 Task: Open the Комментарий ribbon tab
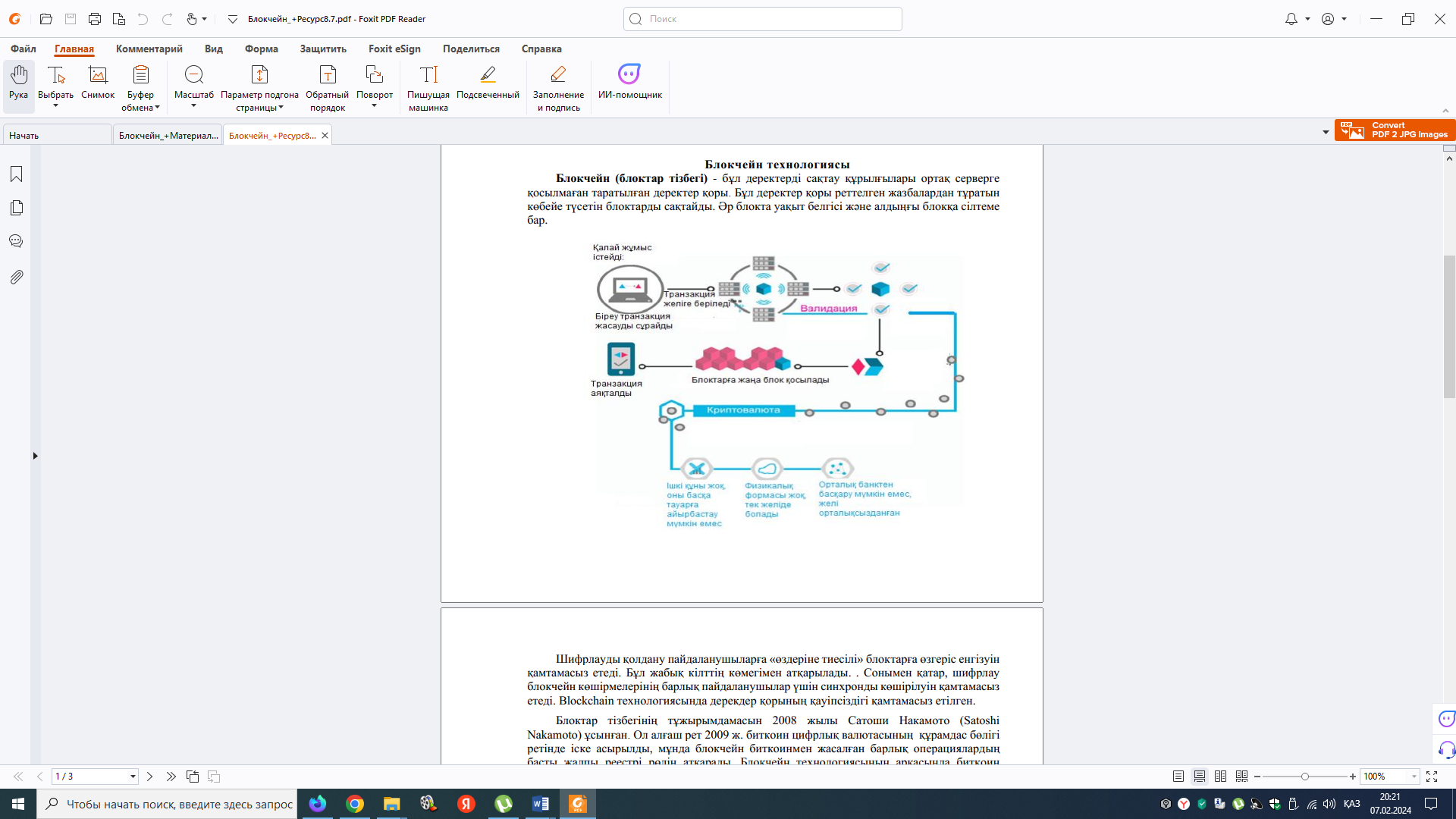click(149, 49)
